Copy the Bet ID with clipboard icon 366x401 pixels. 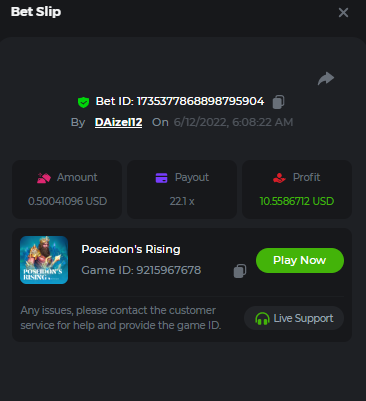278,102
